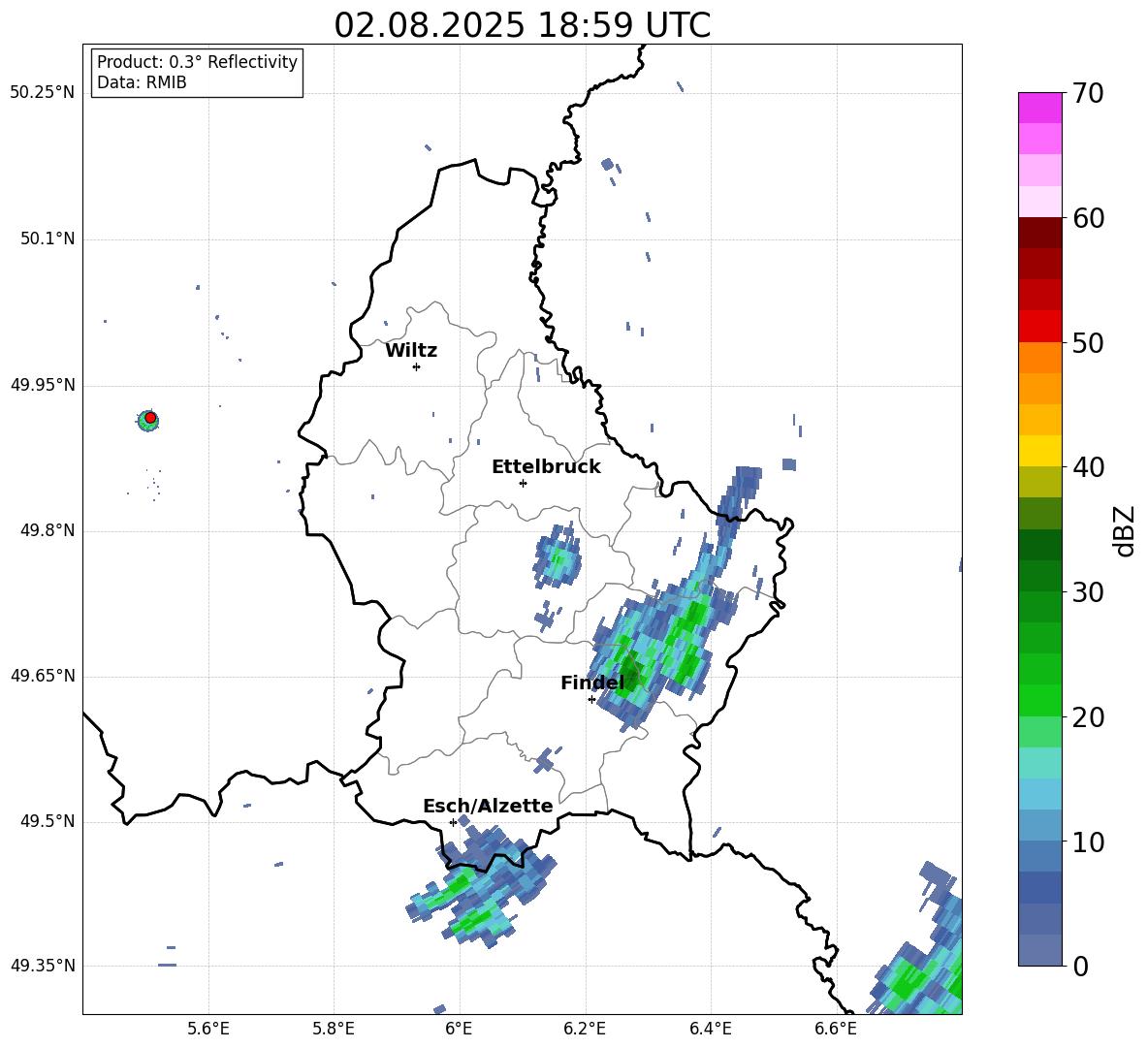Screen dimensions: 1148x1048
Task: Click the 5.6°E longitude label
Action: pos(208,1030)
